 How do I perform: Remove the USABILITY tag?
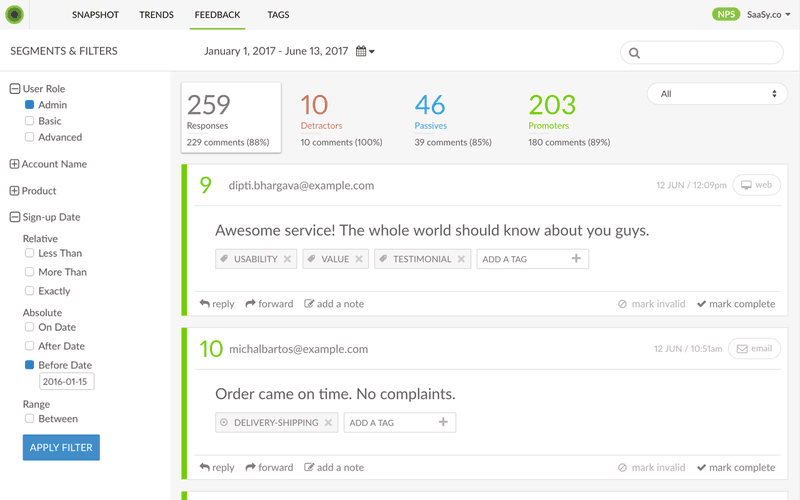coord(287,259)
